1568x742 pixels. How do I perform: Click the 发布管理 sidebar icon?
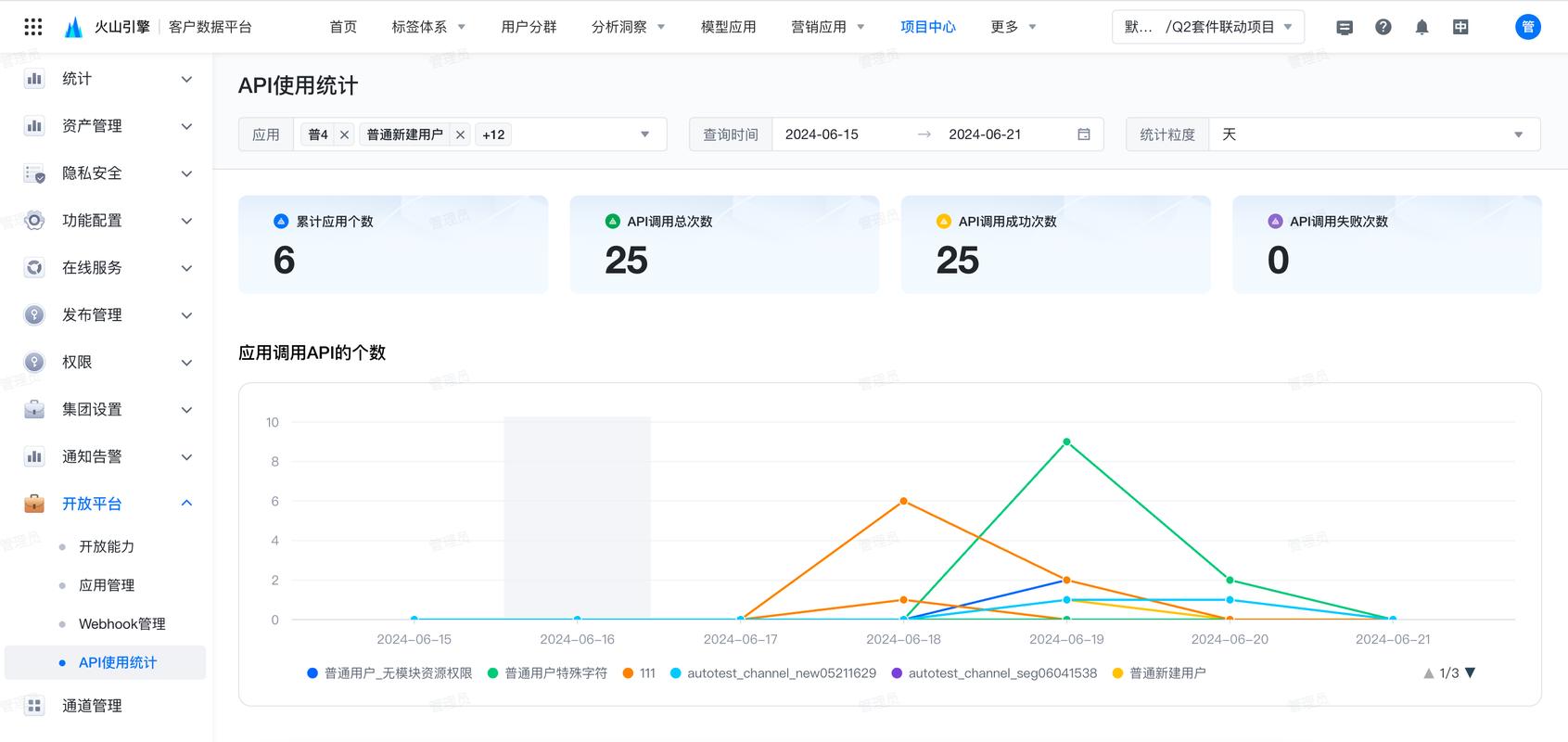[x=34, y=315]
